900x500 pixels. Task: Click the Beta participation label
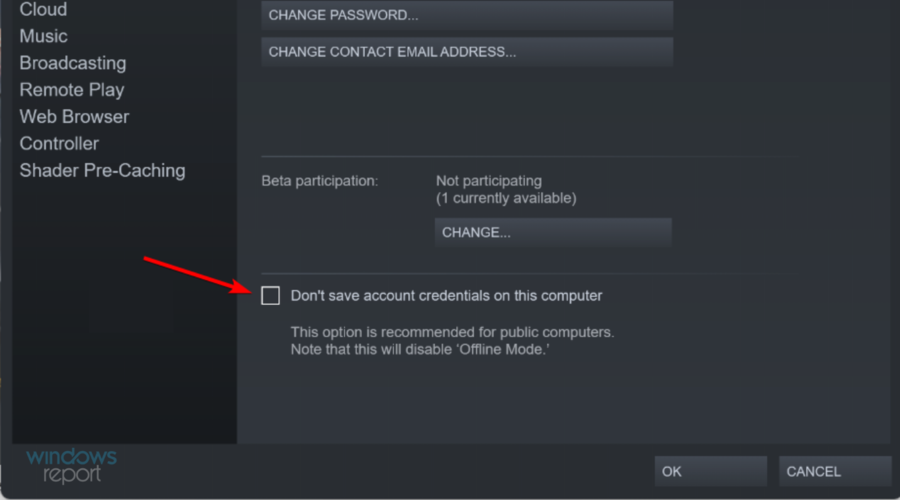320,181
